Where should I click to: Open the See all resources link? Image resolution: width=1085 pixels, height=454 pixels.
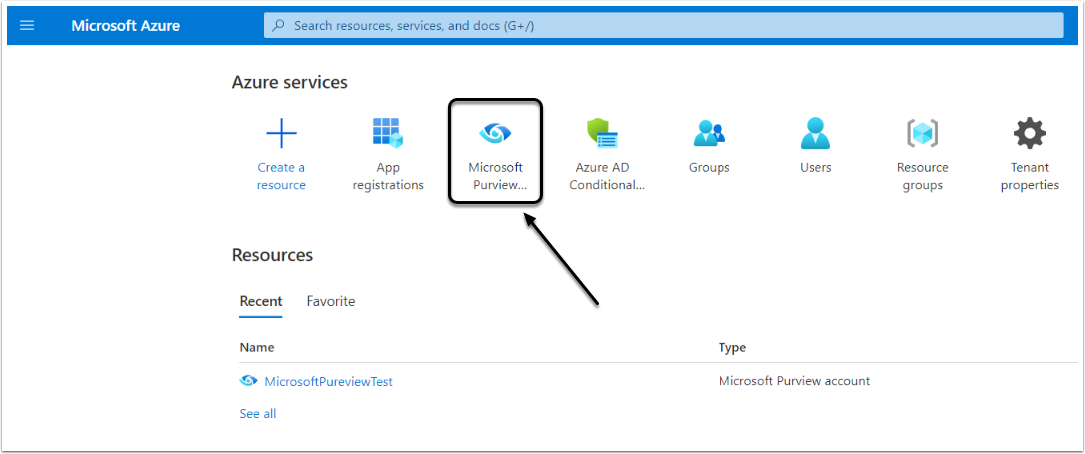click(257, 414)
